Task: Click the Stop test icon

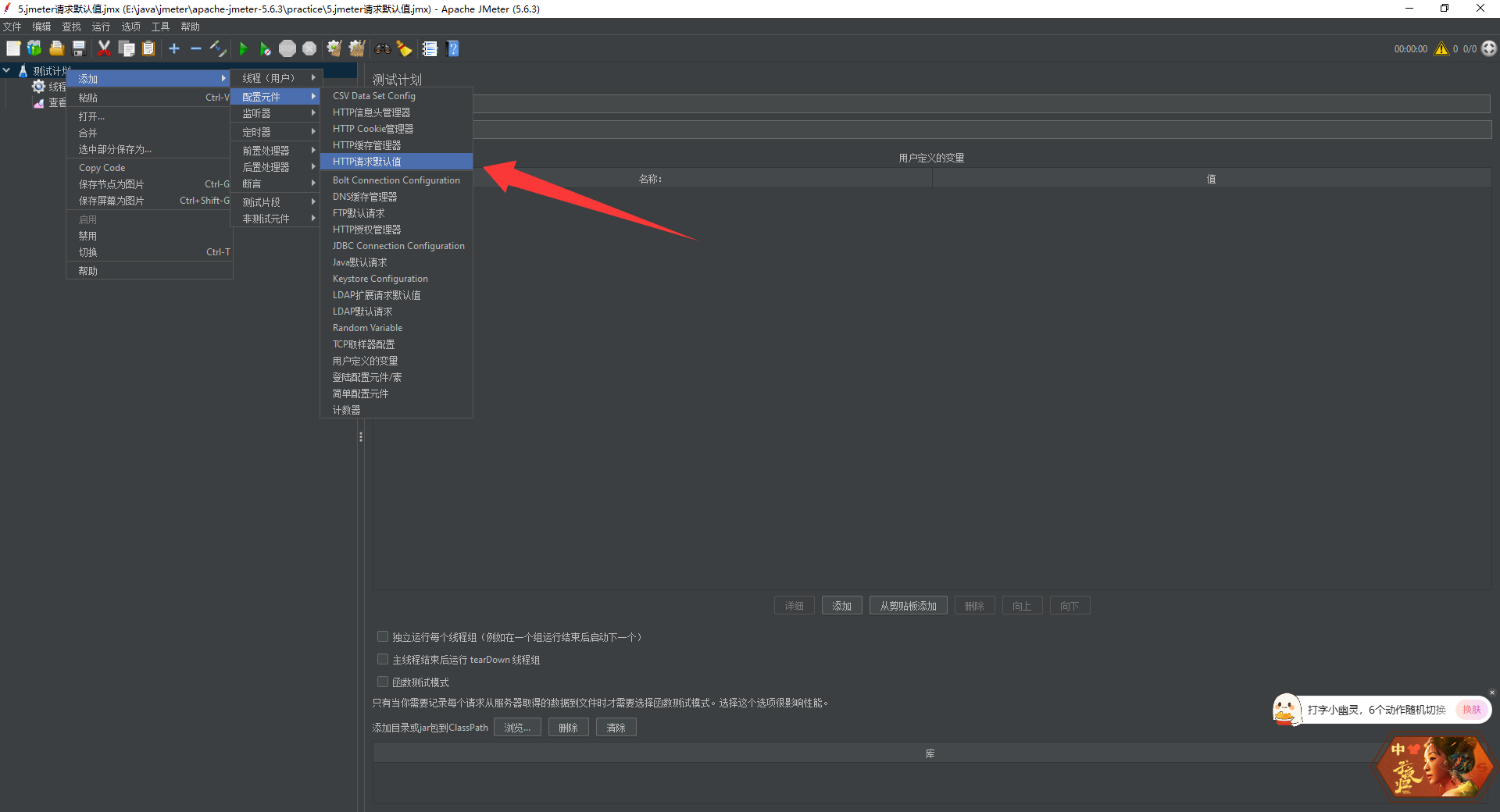Action: point(287,48)
